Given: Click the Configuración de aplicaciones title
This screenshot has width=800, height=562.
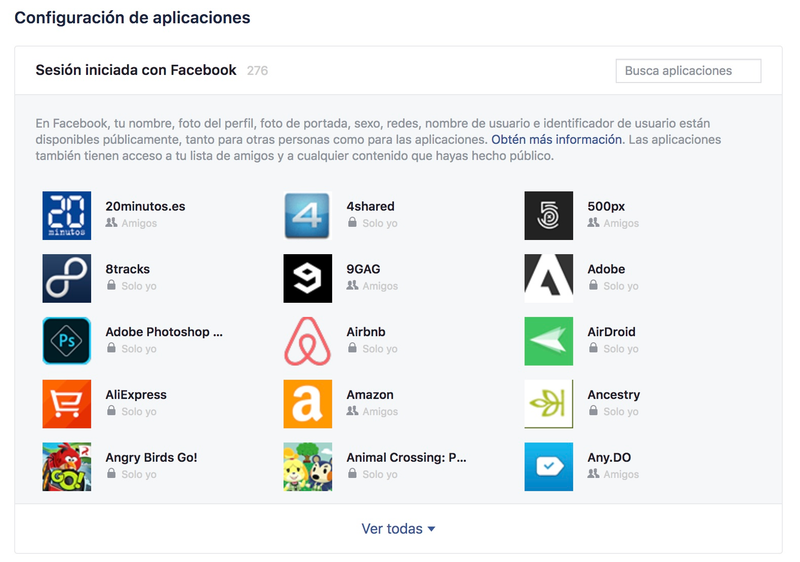Looking at the screenshot, I should click(132, 18).
